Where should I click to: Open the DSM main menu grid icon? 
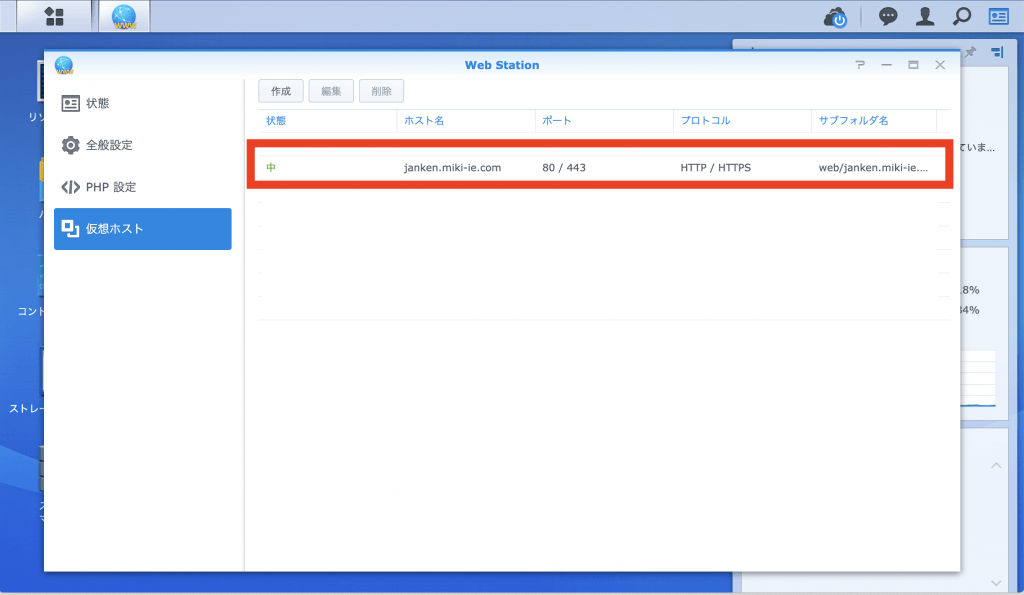pyautogui.click(x=54, y=16)
